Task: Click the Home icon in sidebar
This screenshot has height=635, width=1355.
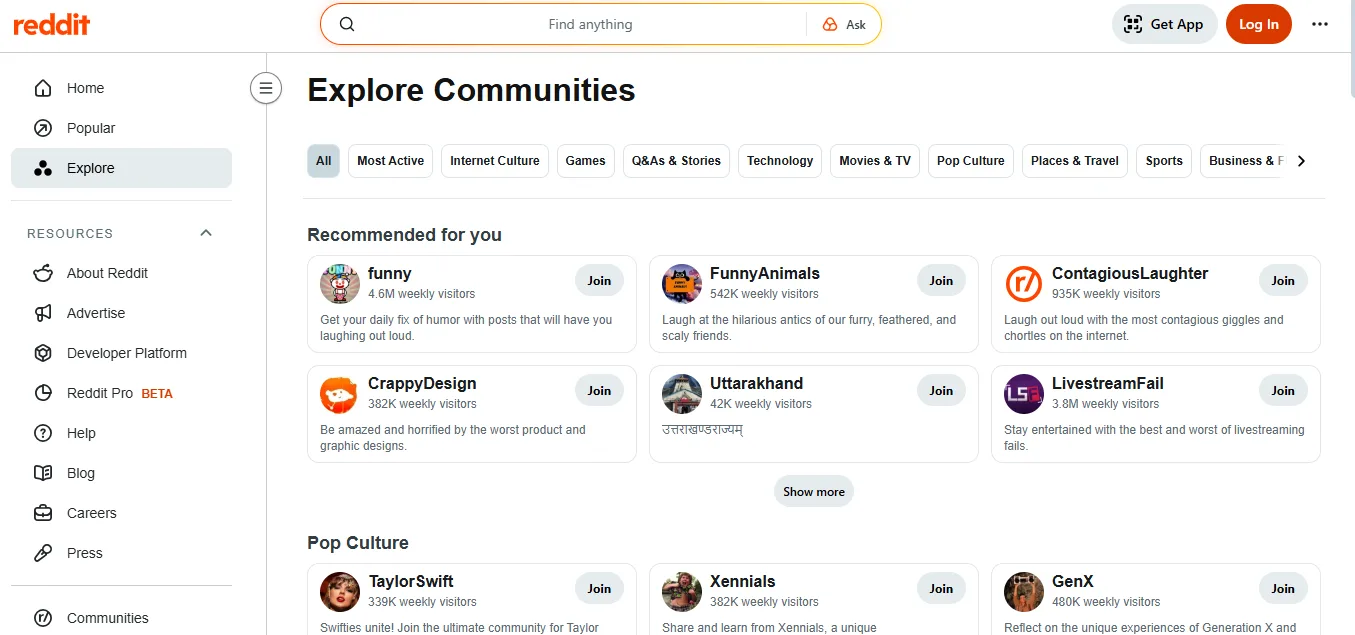Action: [43, 88]
